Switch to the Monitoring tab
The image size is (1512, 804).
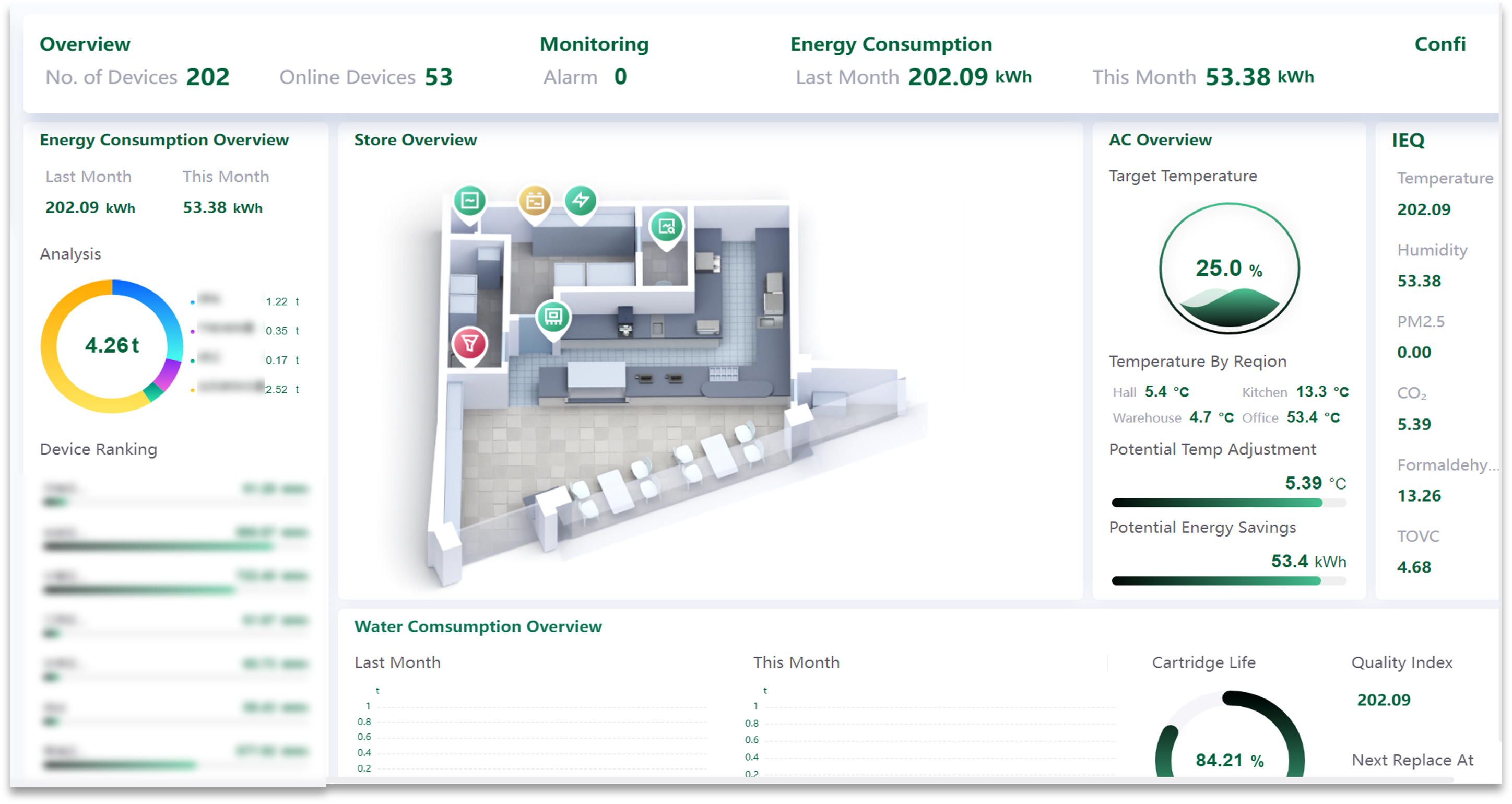click(594, 44)
